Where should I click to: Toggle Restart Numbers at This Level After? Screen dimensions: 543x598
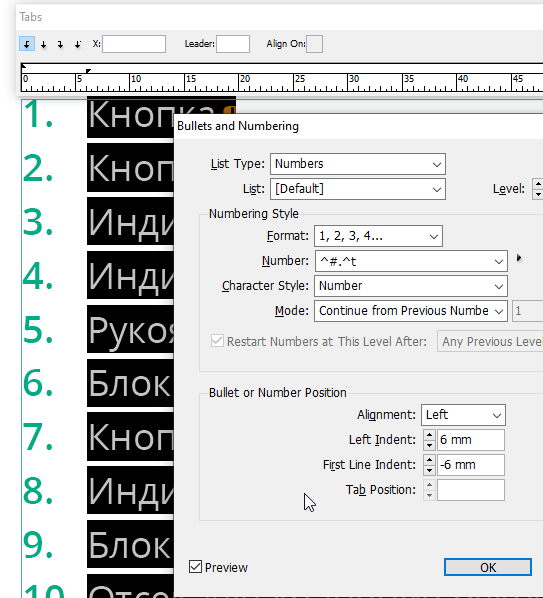click(x=217, y=341)
